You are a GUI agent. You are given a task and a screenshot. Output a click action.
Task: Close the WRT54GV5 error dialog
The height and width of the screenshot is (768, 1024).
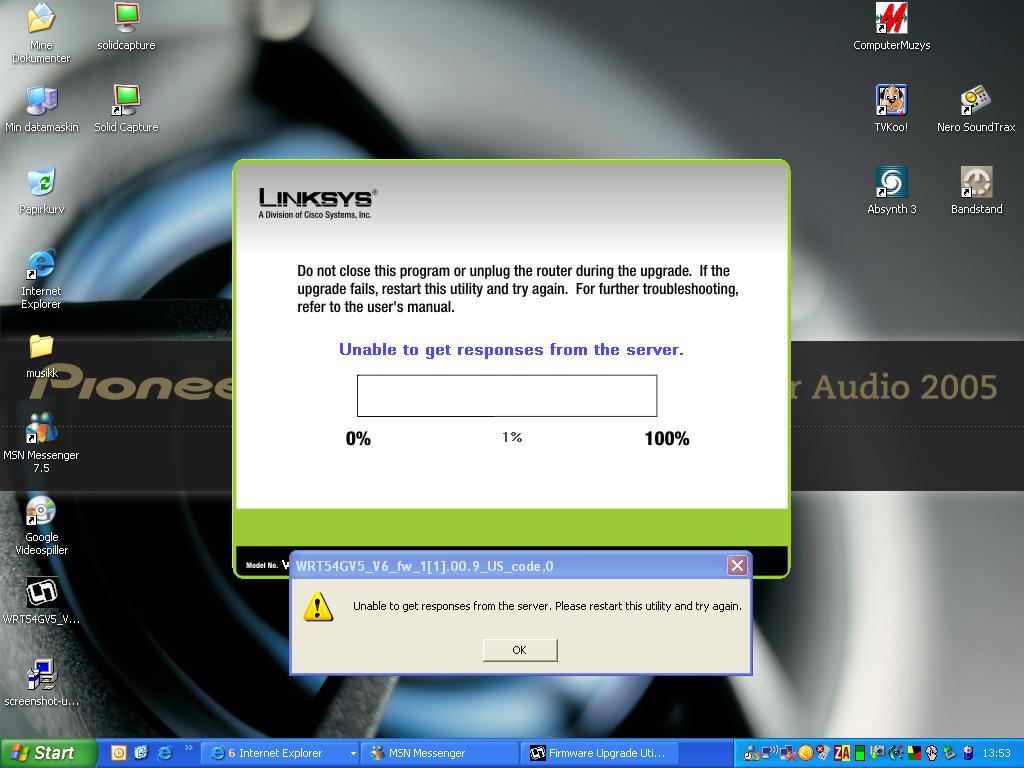click(737, 566)
